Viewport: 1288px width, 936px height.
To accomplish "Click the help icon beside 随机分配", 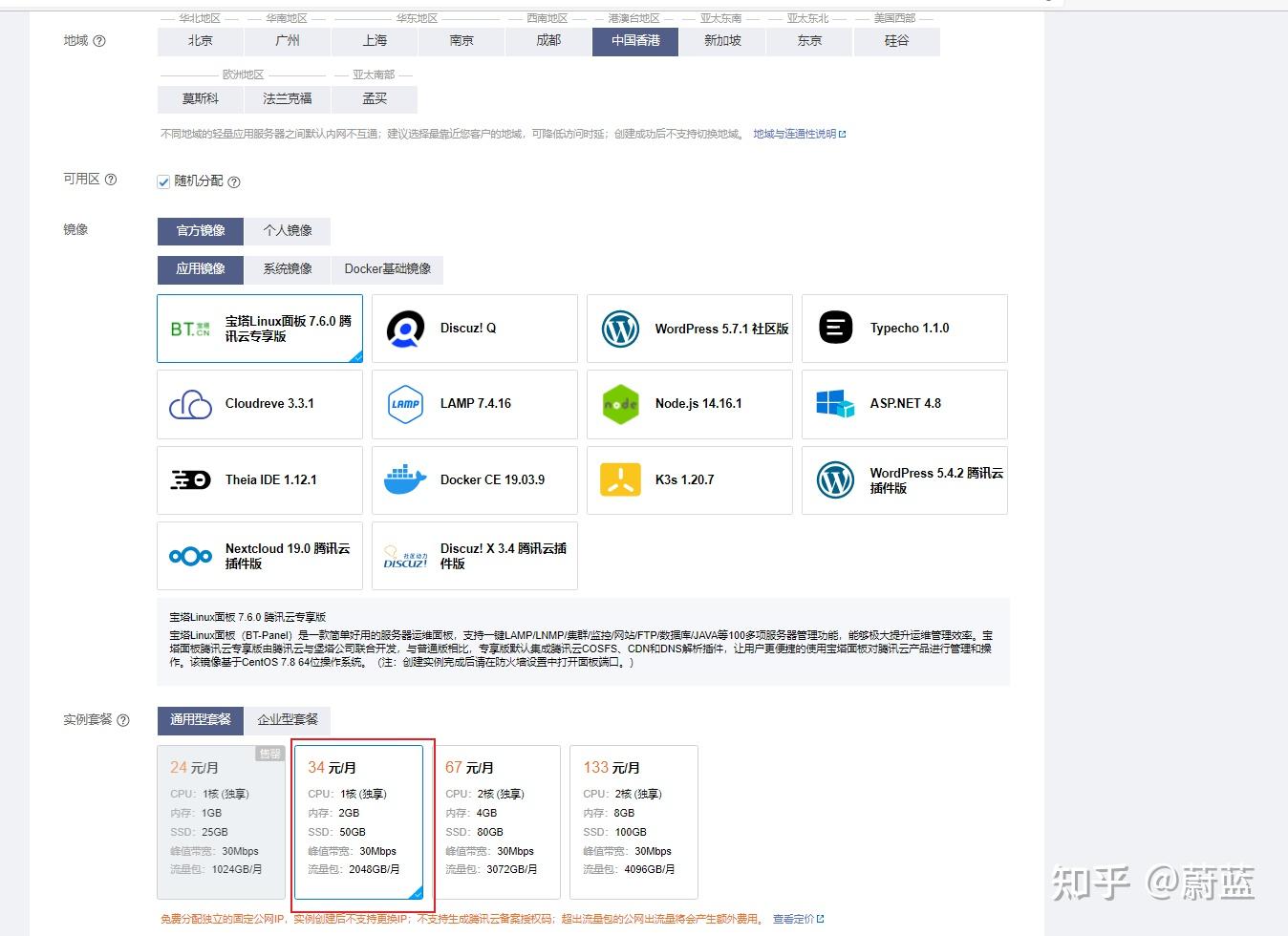I will [x=234, y=181].
